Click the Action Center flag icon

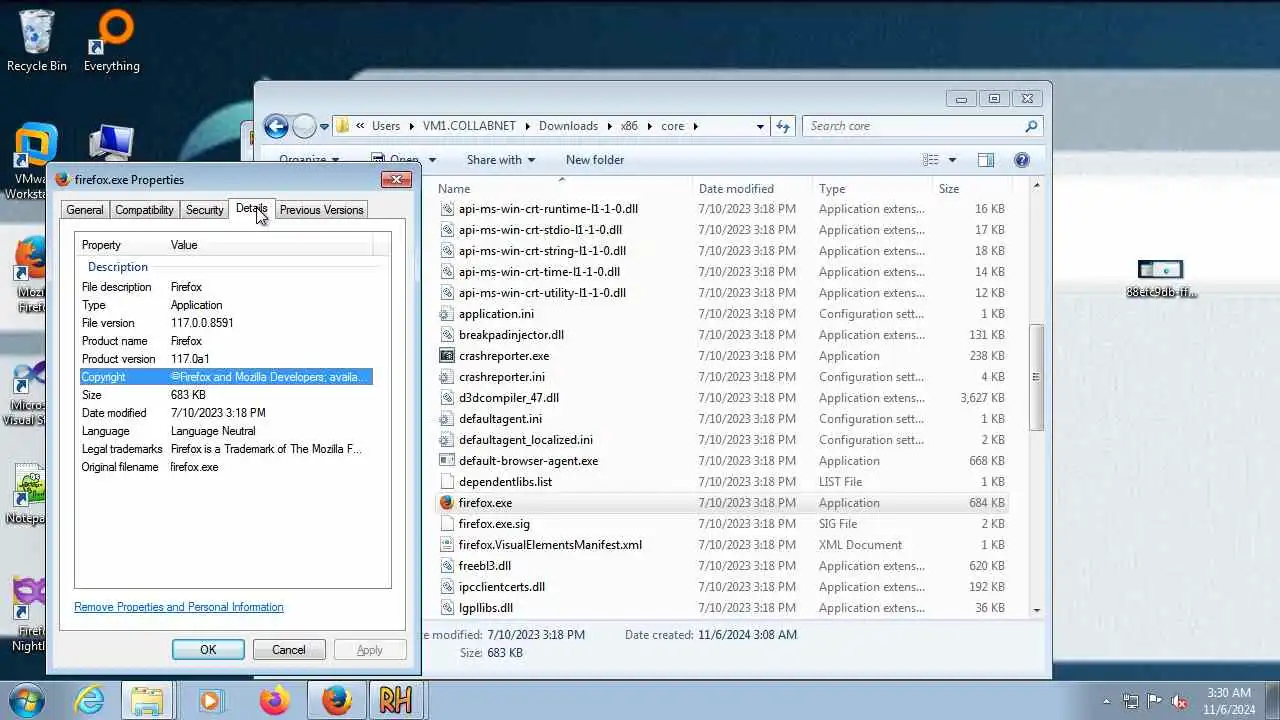(x=1155, y=701)
